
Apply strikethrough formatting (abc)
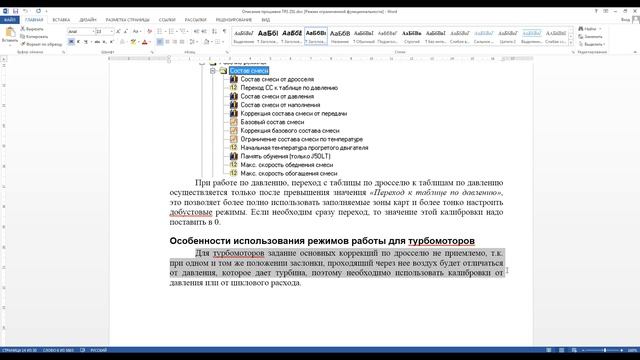pos(97,42)
